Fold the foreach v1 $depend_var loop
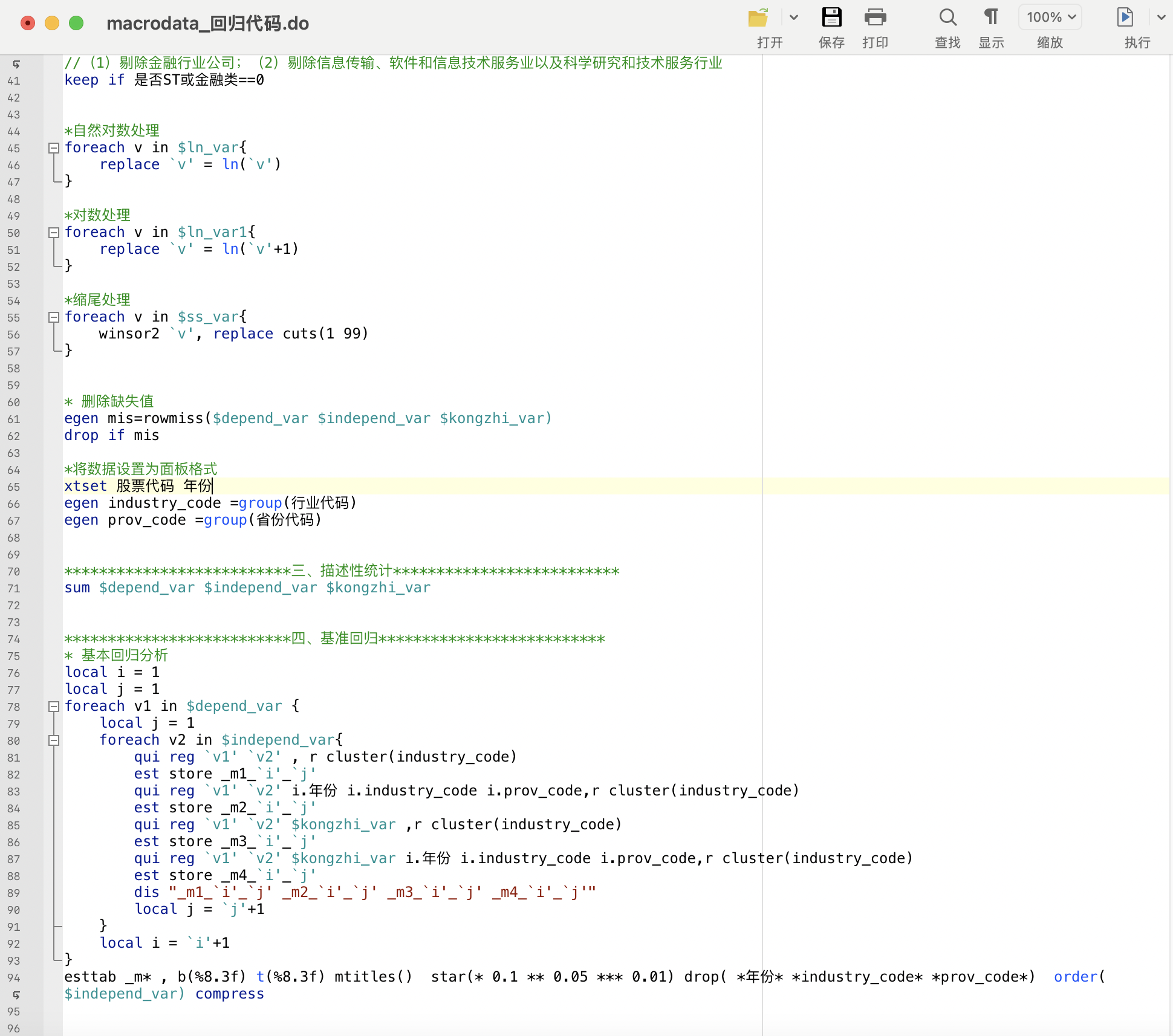1173x1036 pixels. [x=54, y=706]
